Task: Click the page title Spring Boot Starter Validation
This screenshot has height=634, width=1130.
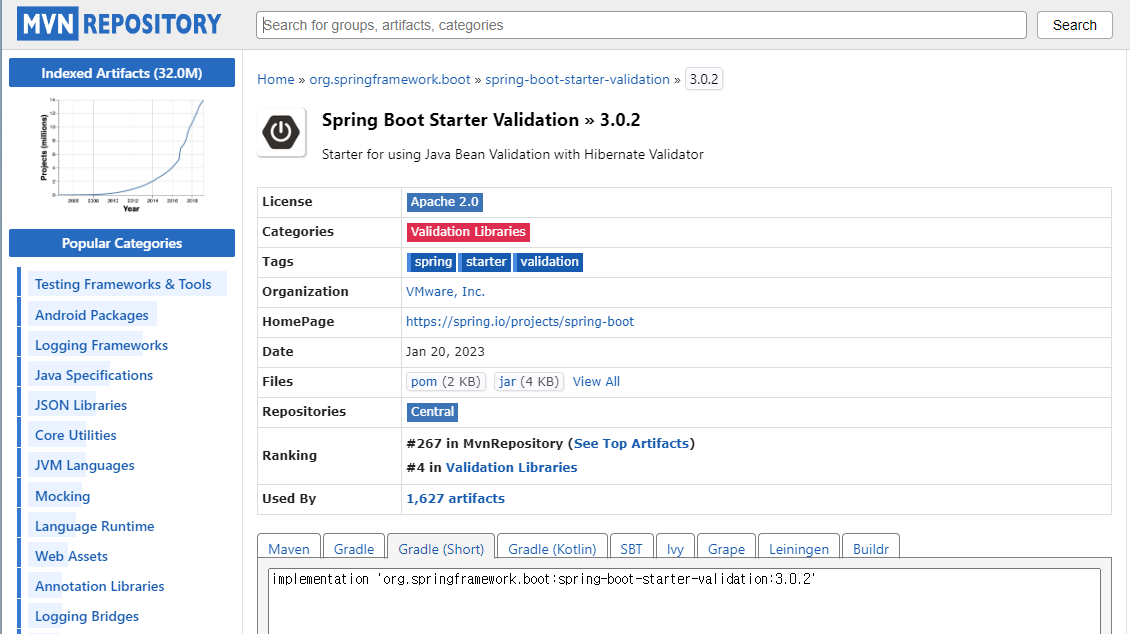Action: 450,120
